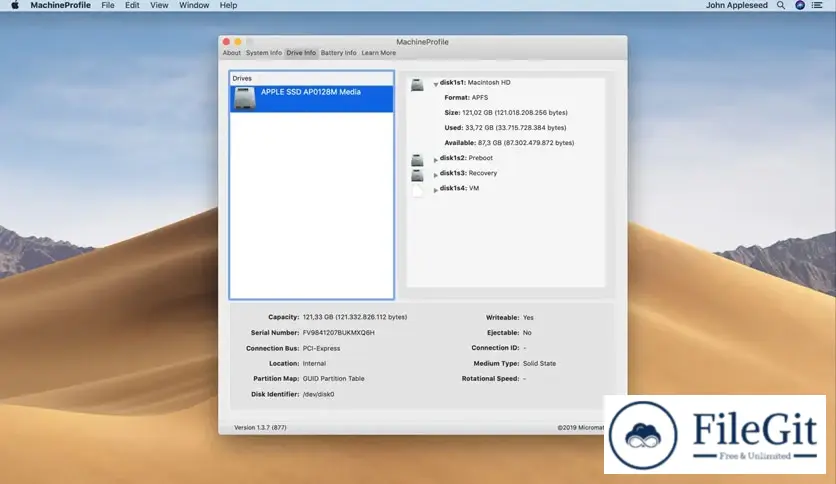The height and width of the screenshot is (484, 836).
Task: Select the disk1s3: Recovery row
Action: tap(468, 173)
